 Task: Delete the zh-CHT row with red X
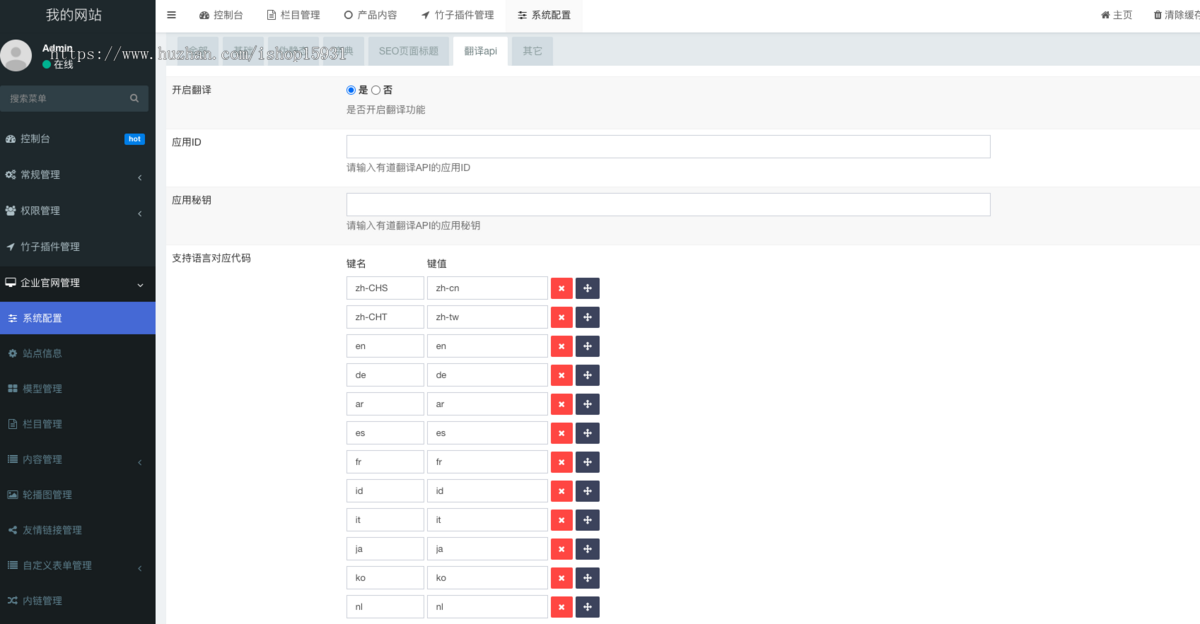click(562, 317)
